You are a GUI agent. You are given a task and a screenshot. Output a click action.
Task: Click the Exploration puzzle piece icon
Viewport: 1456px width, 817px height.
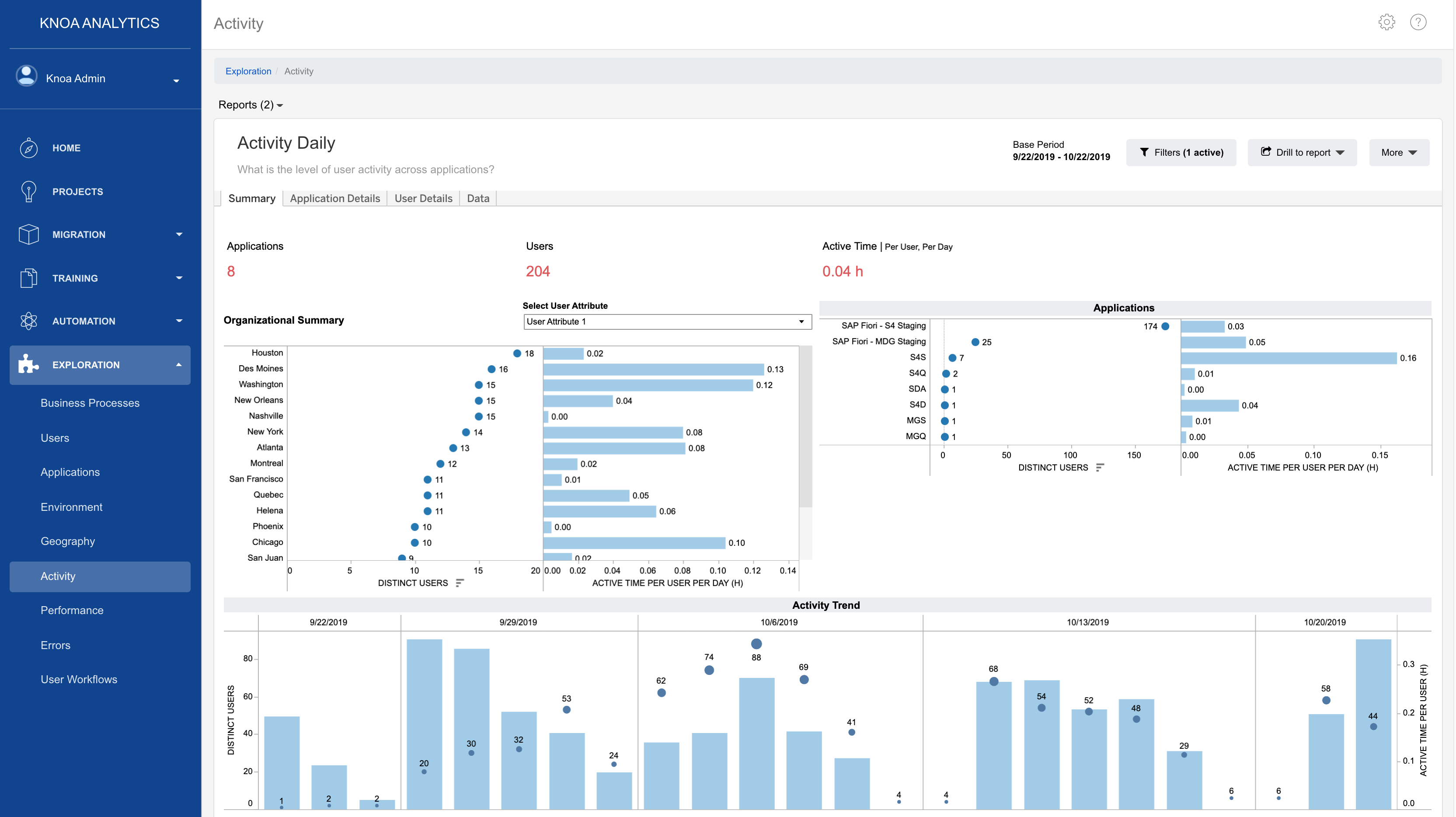pyautogui.click(x=28, y=364)
